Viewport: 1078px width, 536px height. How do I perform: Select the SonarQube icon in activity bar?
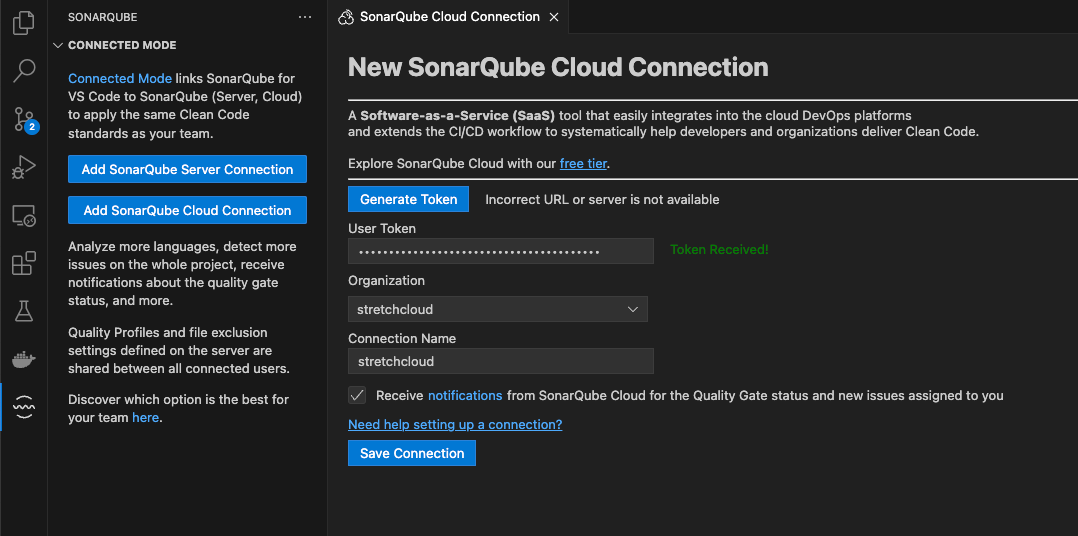23,406
